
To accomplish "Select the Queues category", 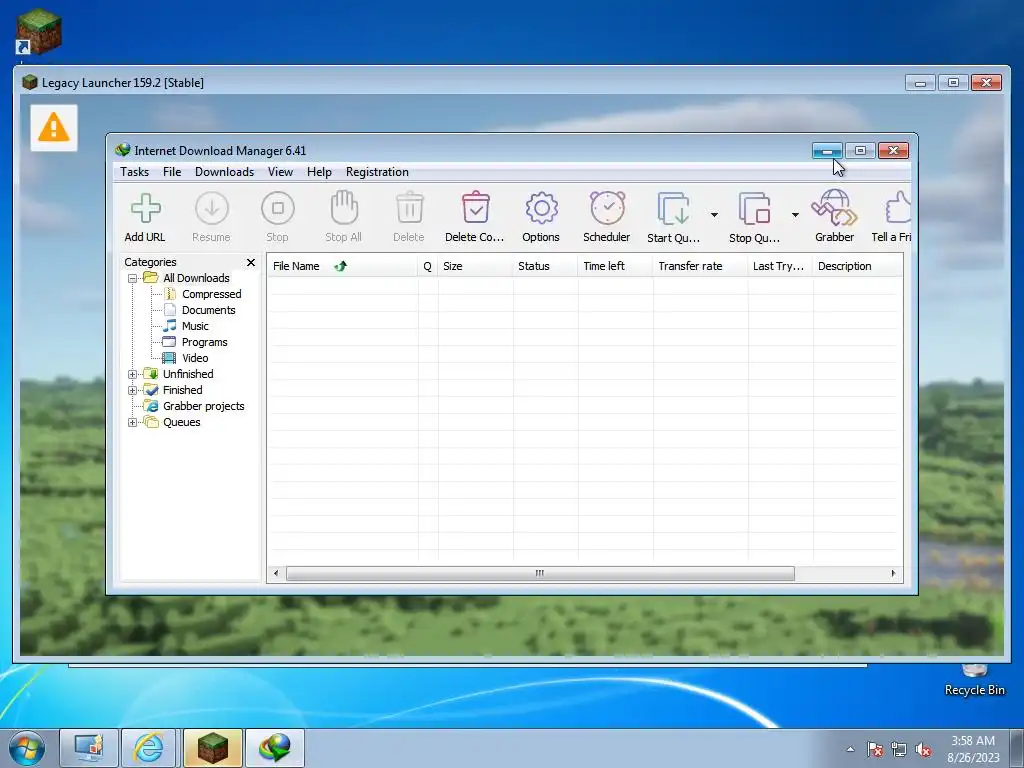I will (182, 422).
